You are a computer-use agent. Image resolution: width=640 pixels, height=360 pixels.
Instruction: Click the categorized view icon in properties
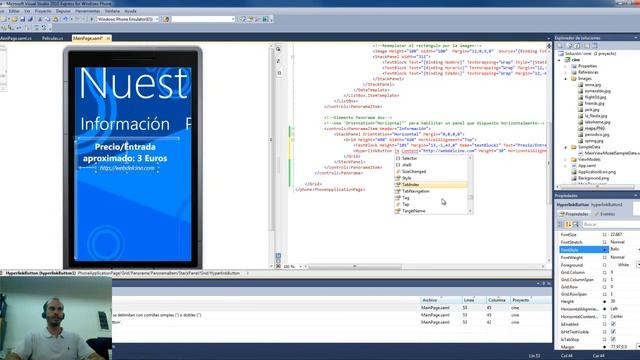[x=560, y=224]
